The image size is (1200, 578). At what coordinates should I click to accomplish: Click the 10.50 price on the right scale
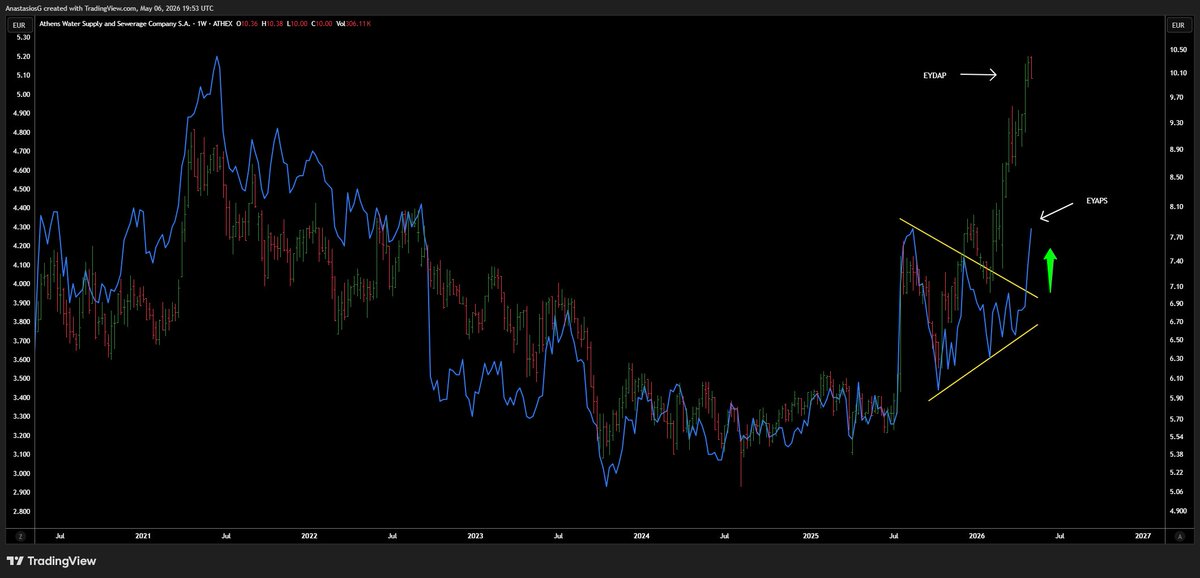pyautogui.click(x=1178, y=49)
